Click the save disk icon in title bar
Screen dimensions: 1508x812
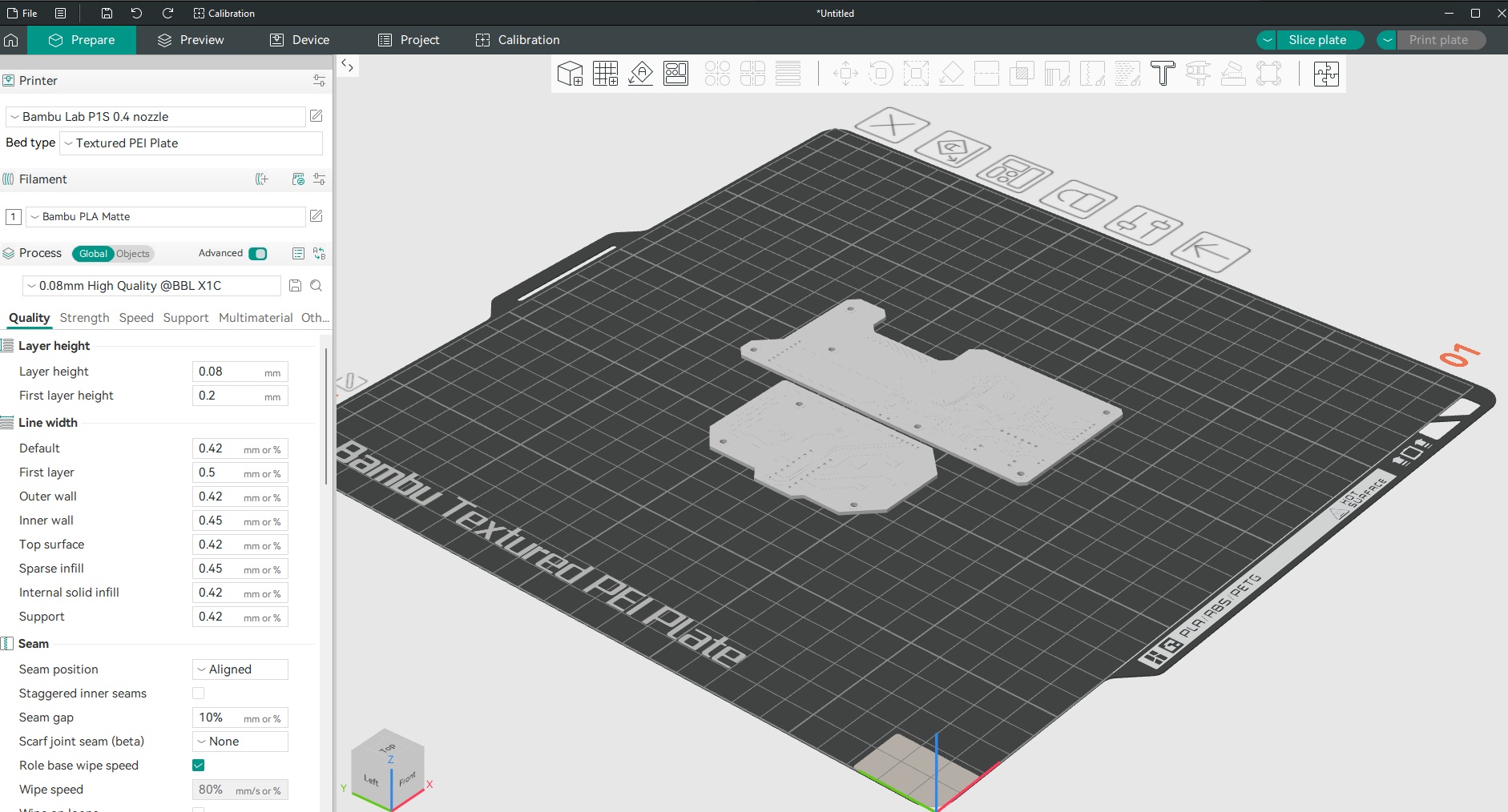[107, 14]
